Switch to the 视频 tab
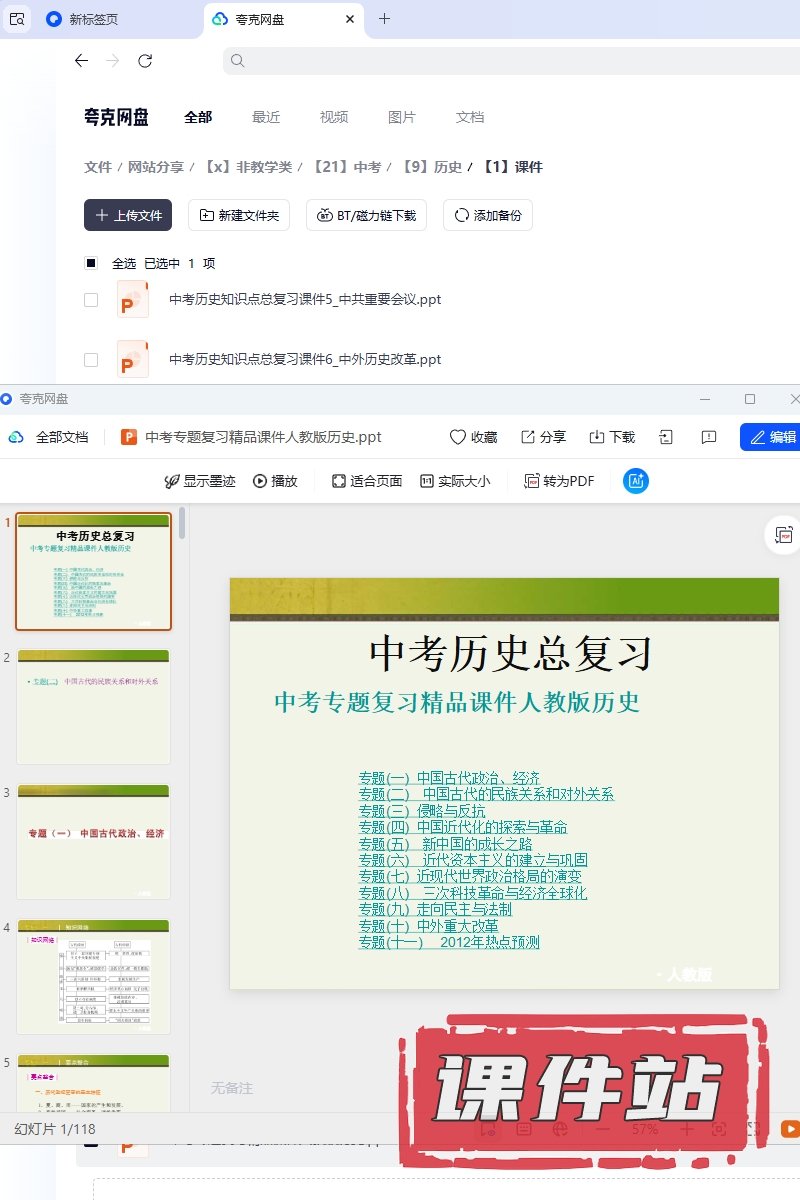Viewport: 800px width, 1200px height. click(334, 117)
